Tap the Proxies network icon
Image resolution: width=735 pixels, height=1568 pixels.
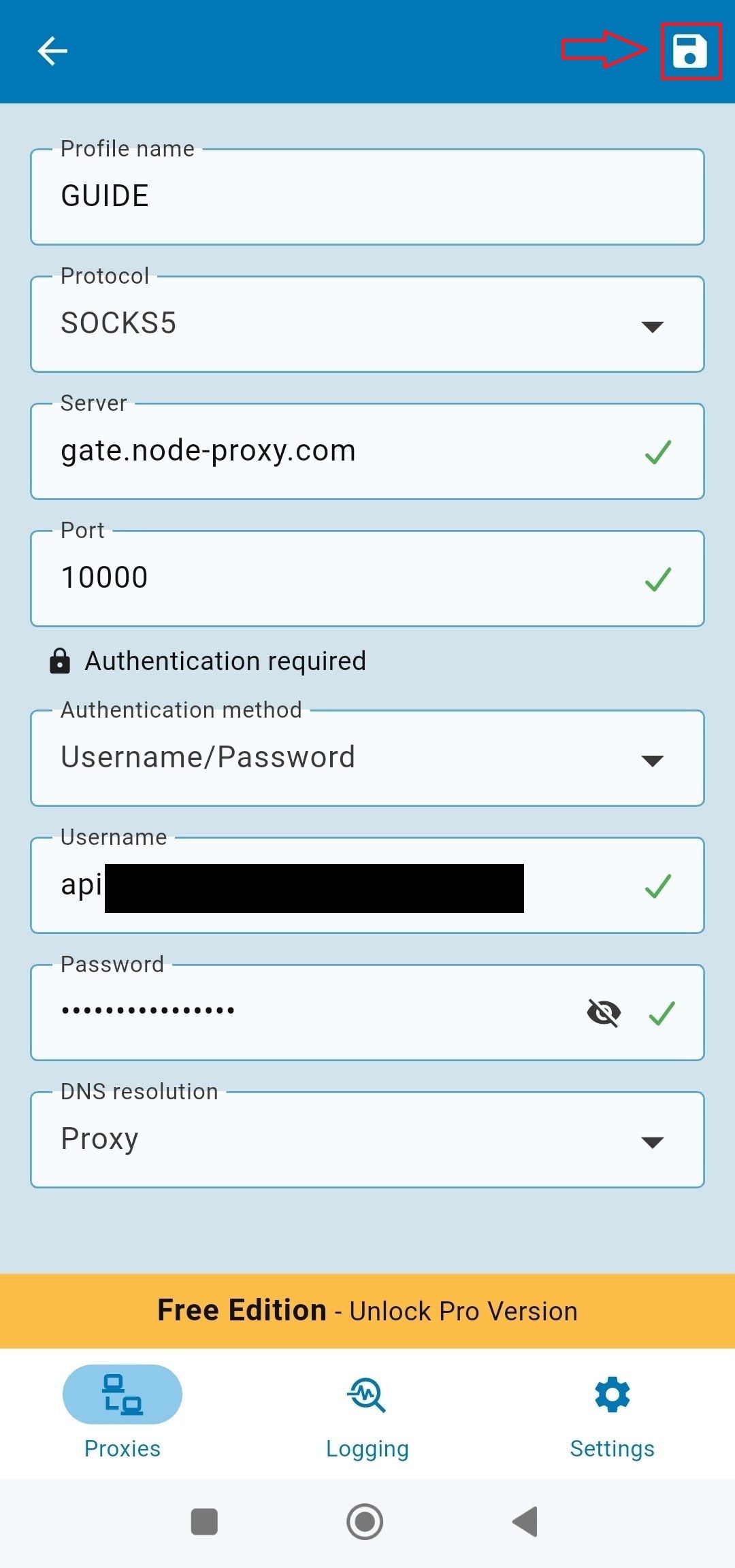(x=122, y=1395)
